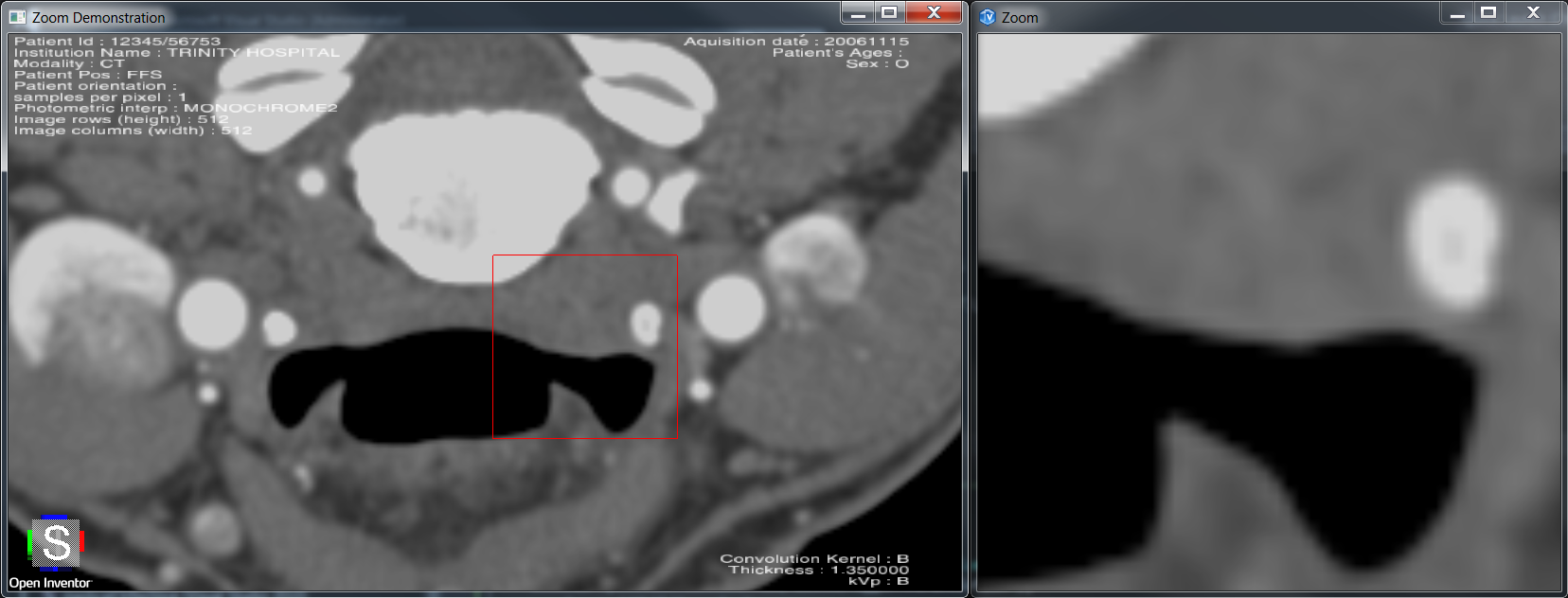Maximize the Zoom preview window
Image resolution: width=1568 pixels, height=598 pixels.
[x=1488, y=13]
